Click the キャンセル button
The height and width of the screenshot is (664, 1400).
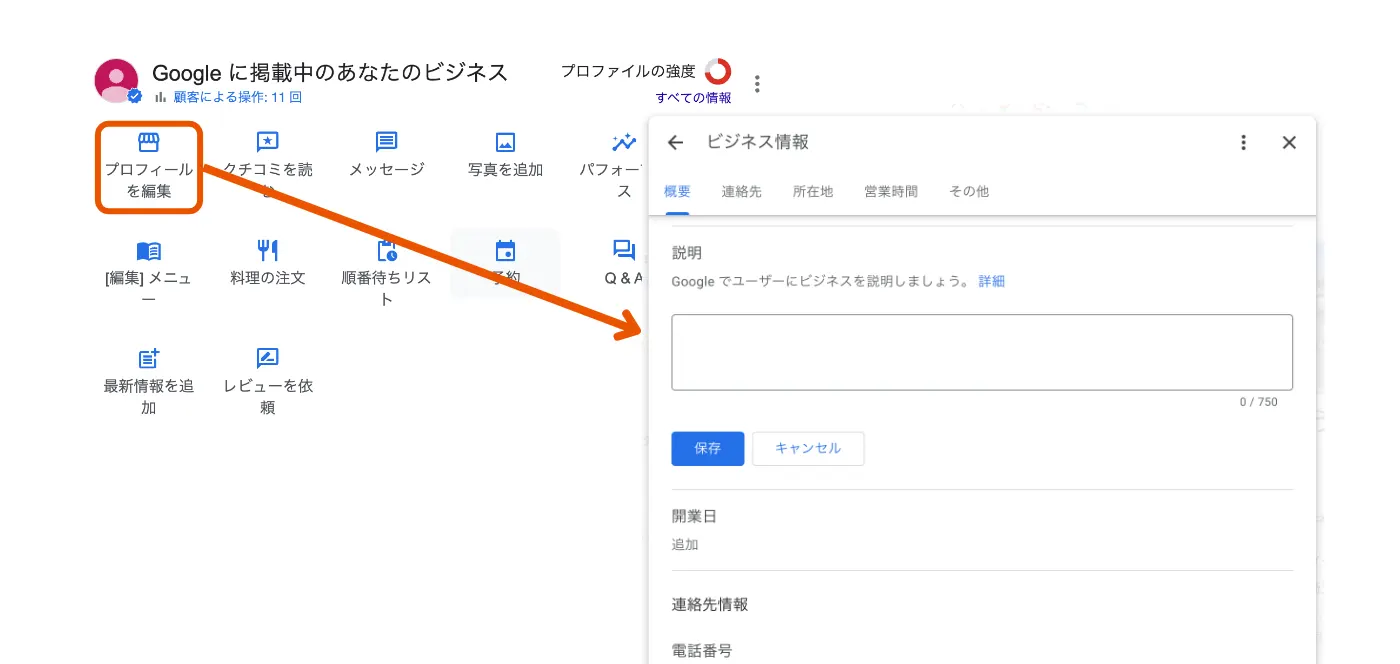(x=808, y=449)
